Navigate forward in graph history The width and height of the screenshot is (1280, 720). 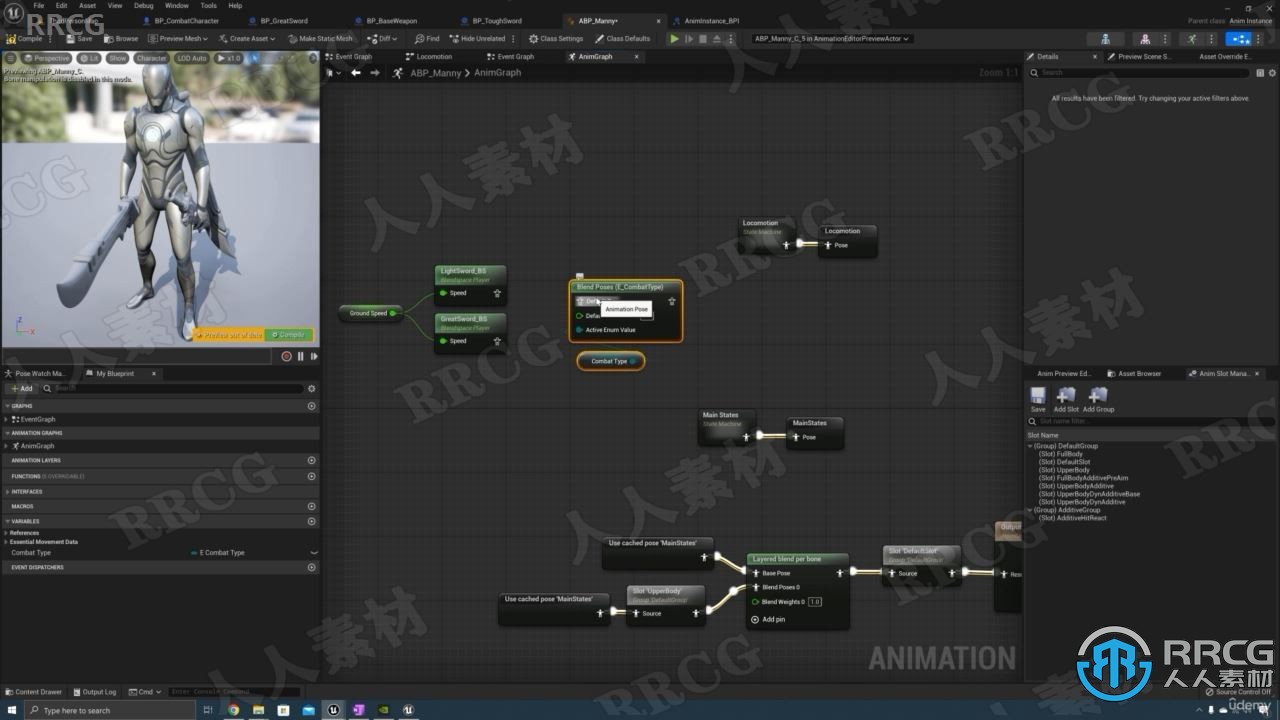375,72
